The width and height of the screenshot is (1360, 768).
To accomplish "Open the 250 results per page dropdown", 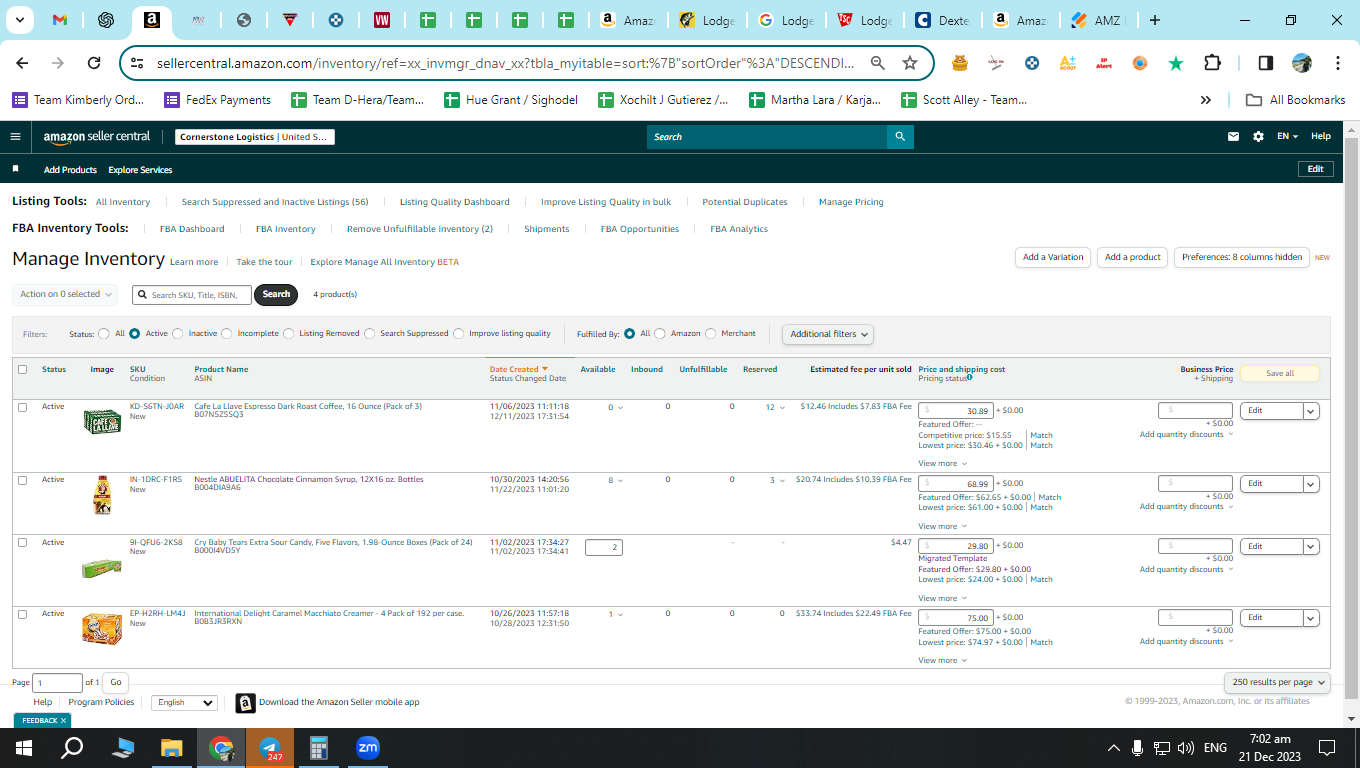I will [x=1277, y=682].
